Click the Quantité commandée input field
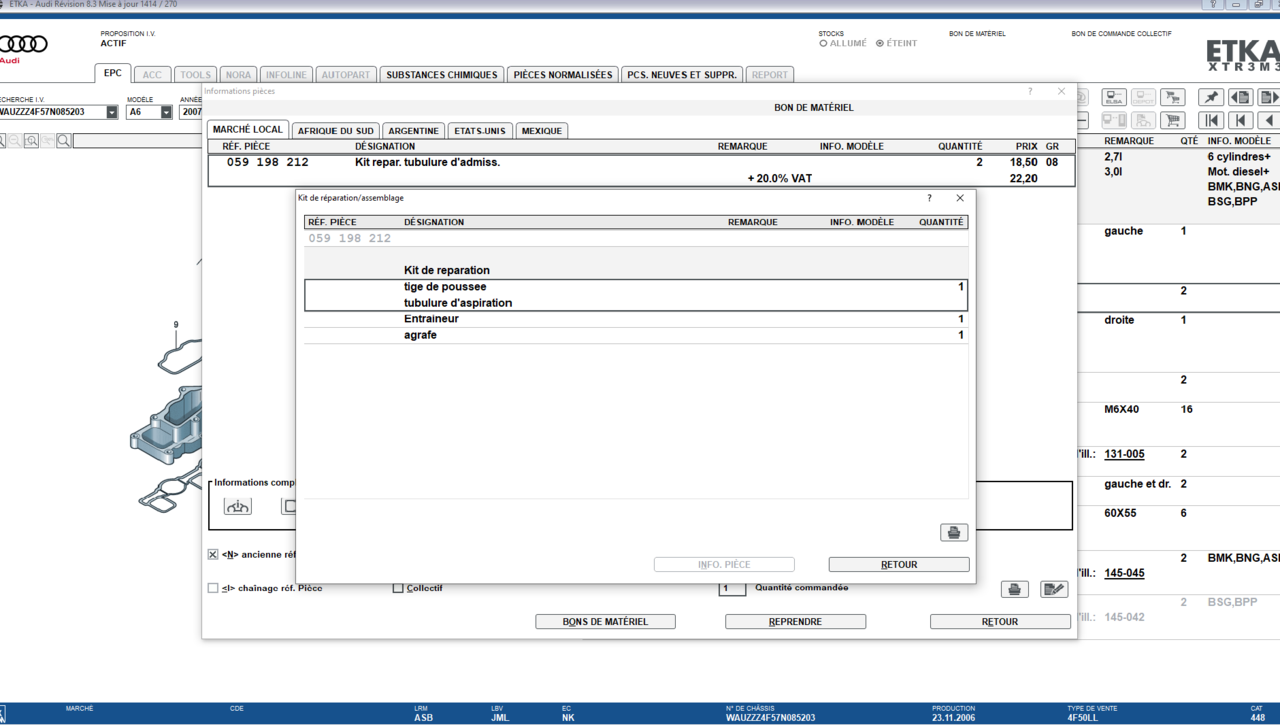1280x727 pixels. click(x=732, y=589)
